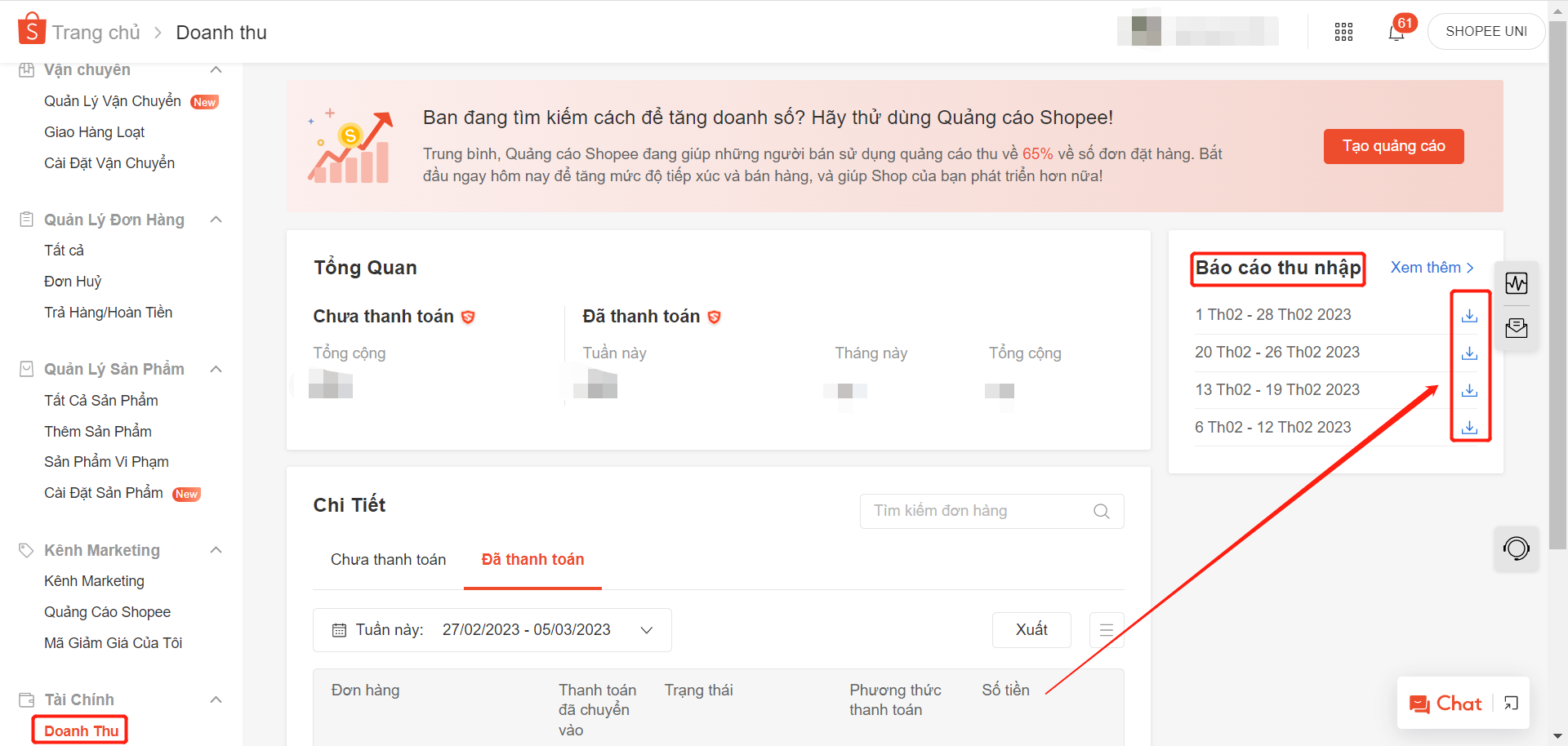Select Doanh Thu in the sidebar
Image resolution: width=1568 pixels, height=746 pixels.
point(81,730)
